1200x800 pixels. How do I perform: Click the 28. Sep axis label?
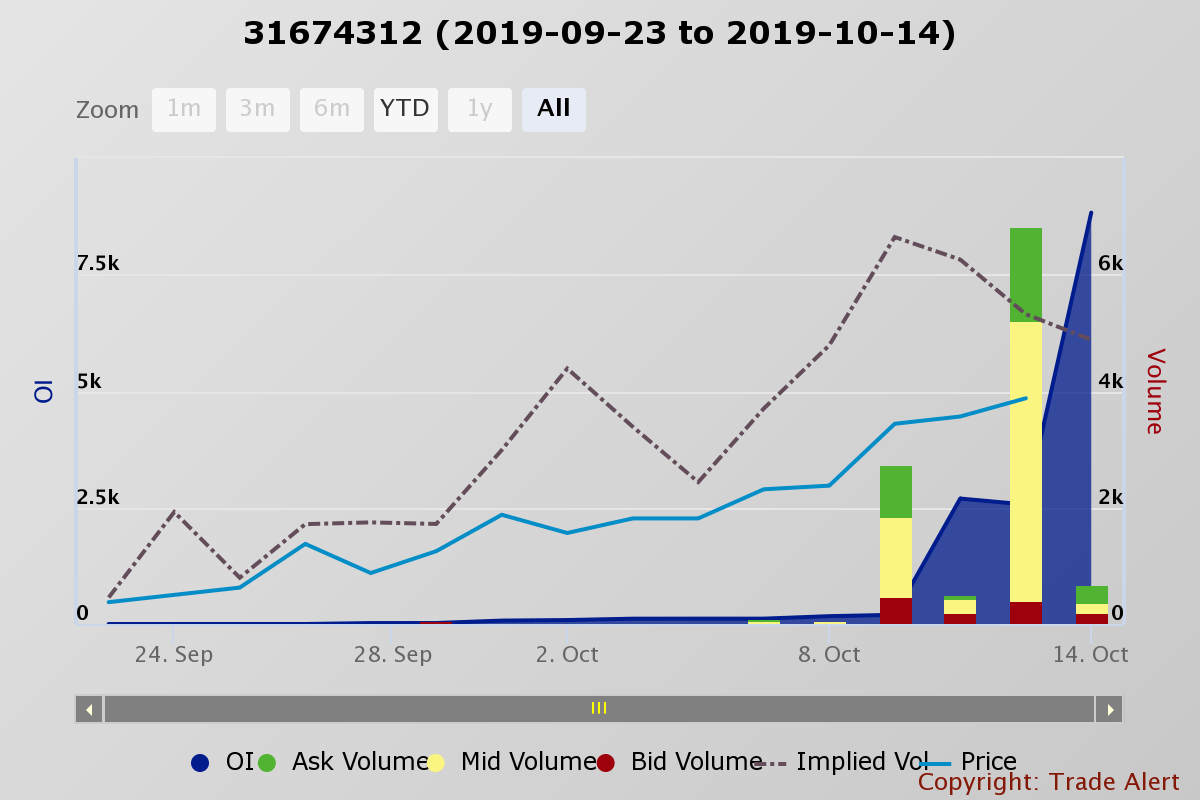[393, 655]
